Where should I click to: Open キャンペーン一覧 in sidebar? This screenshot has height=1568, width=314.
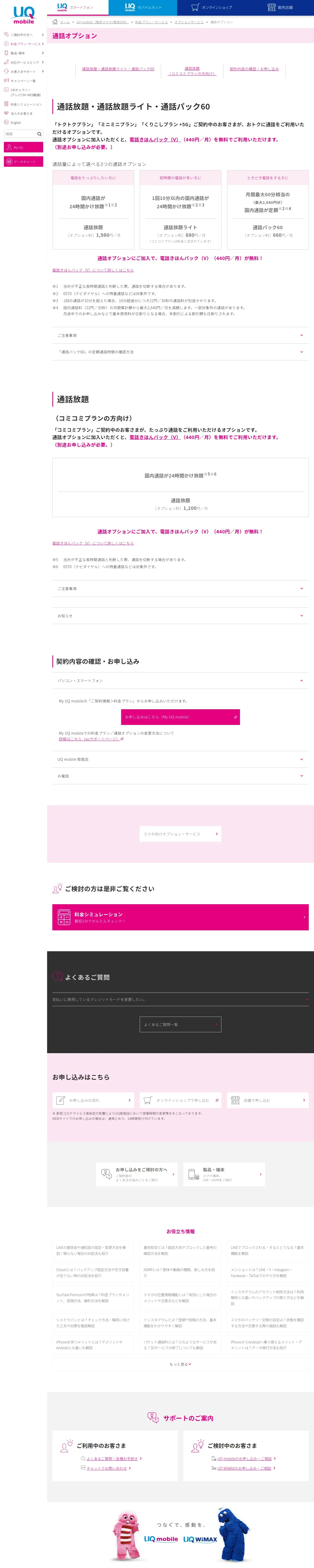(x=23, y=80)
